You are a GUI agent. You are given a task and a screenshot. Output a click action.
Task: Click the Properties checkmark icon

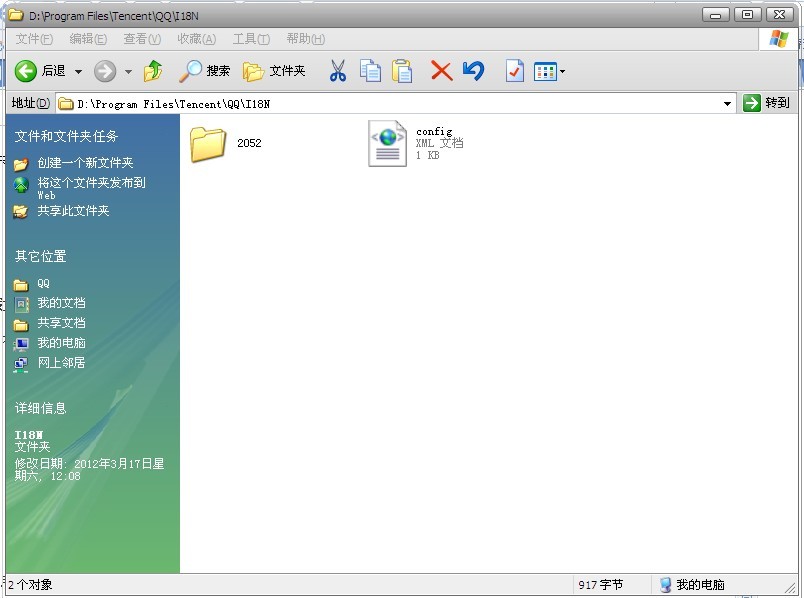(x=514, y=71)
